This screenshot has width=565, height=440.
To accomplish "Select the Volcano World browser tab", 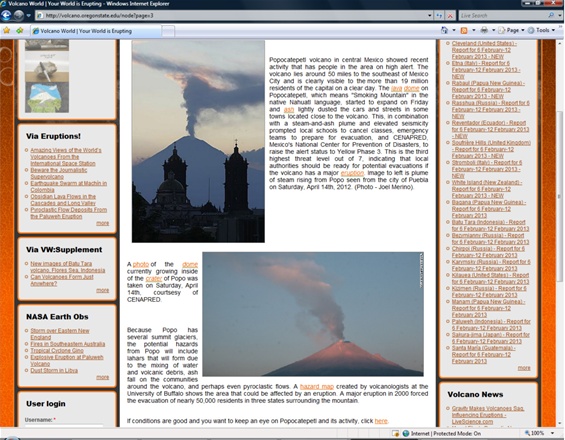I will pyautogui.click(x=95, y=31).
